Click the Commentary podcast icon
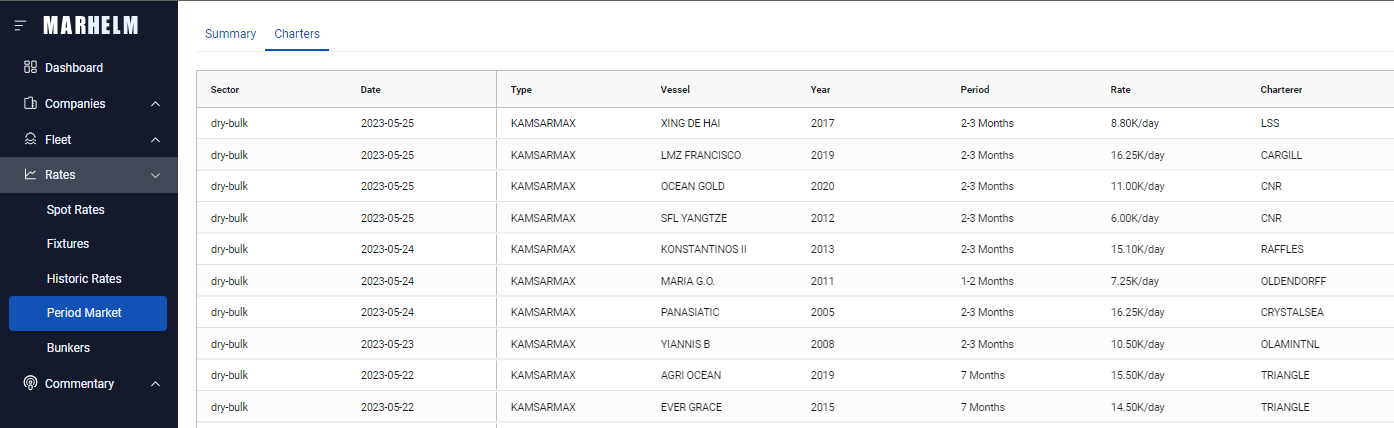 click(30, 384)
